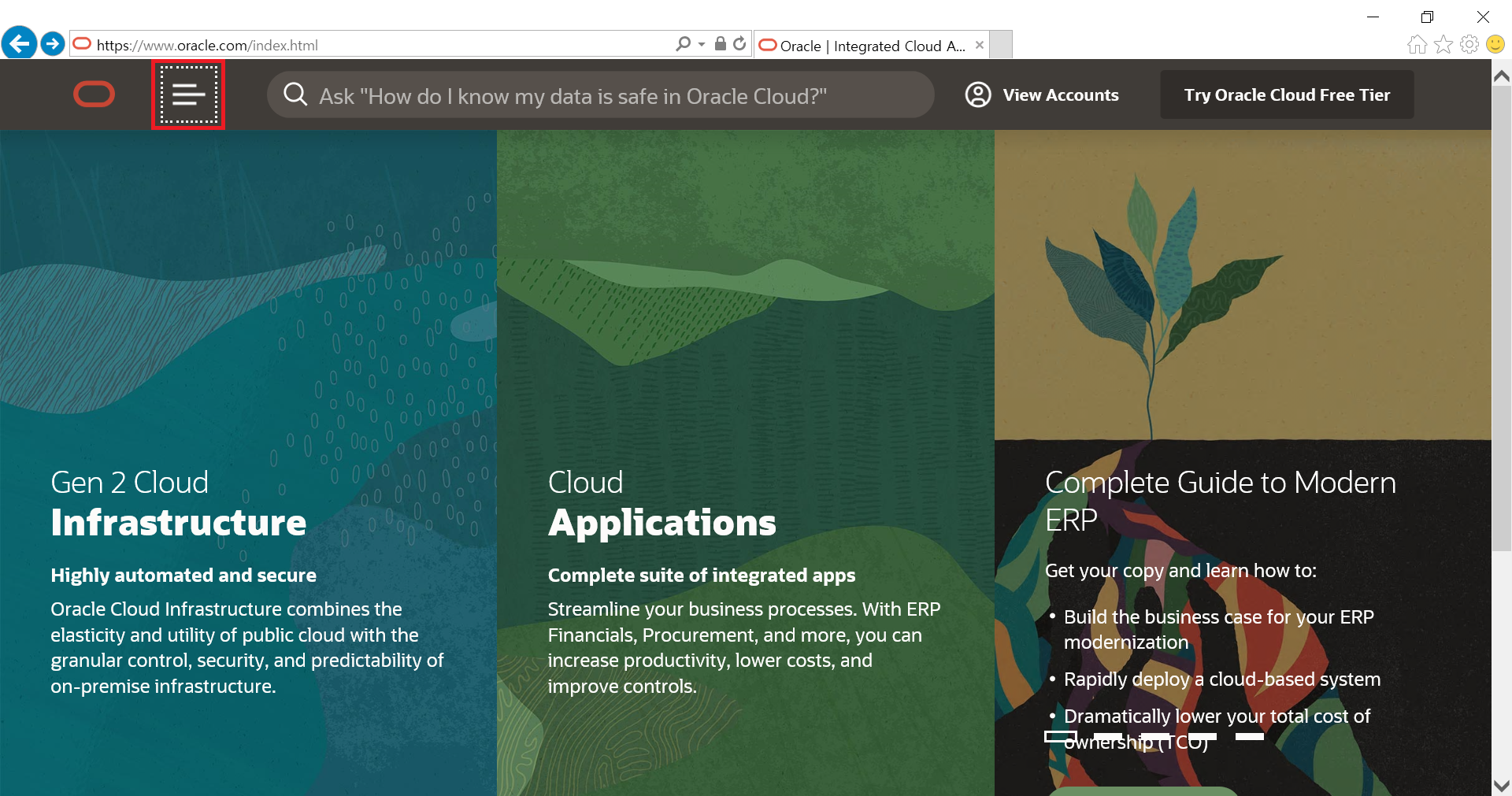
Task: Minimize the browser window
Action: pos(1373,17)
